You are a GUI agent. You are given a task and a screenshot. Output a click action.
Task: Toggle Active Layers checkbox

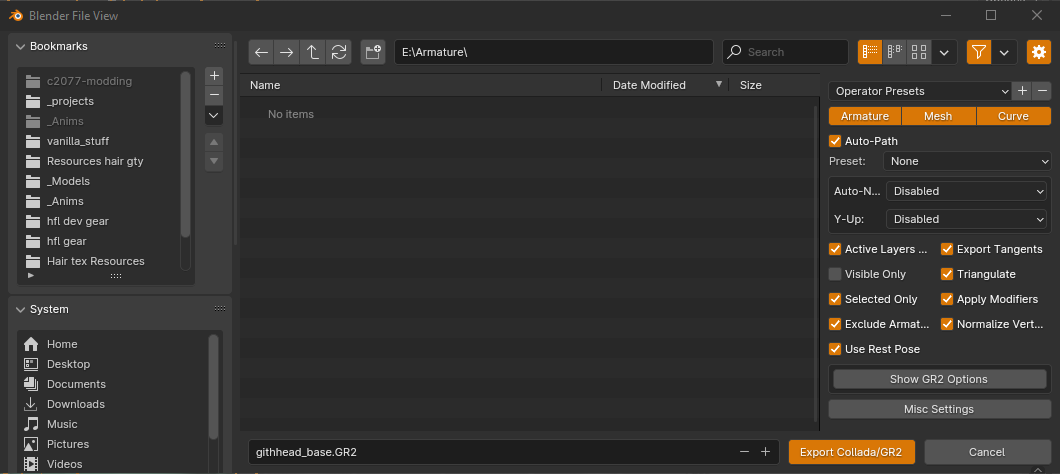(835, 249)
